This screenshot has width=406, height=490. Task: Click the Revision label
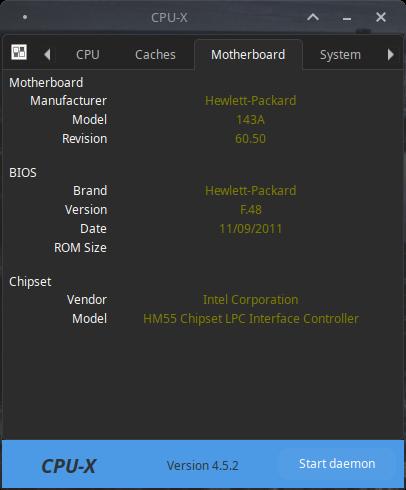85,139
